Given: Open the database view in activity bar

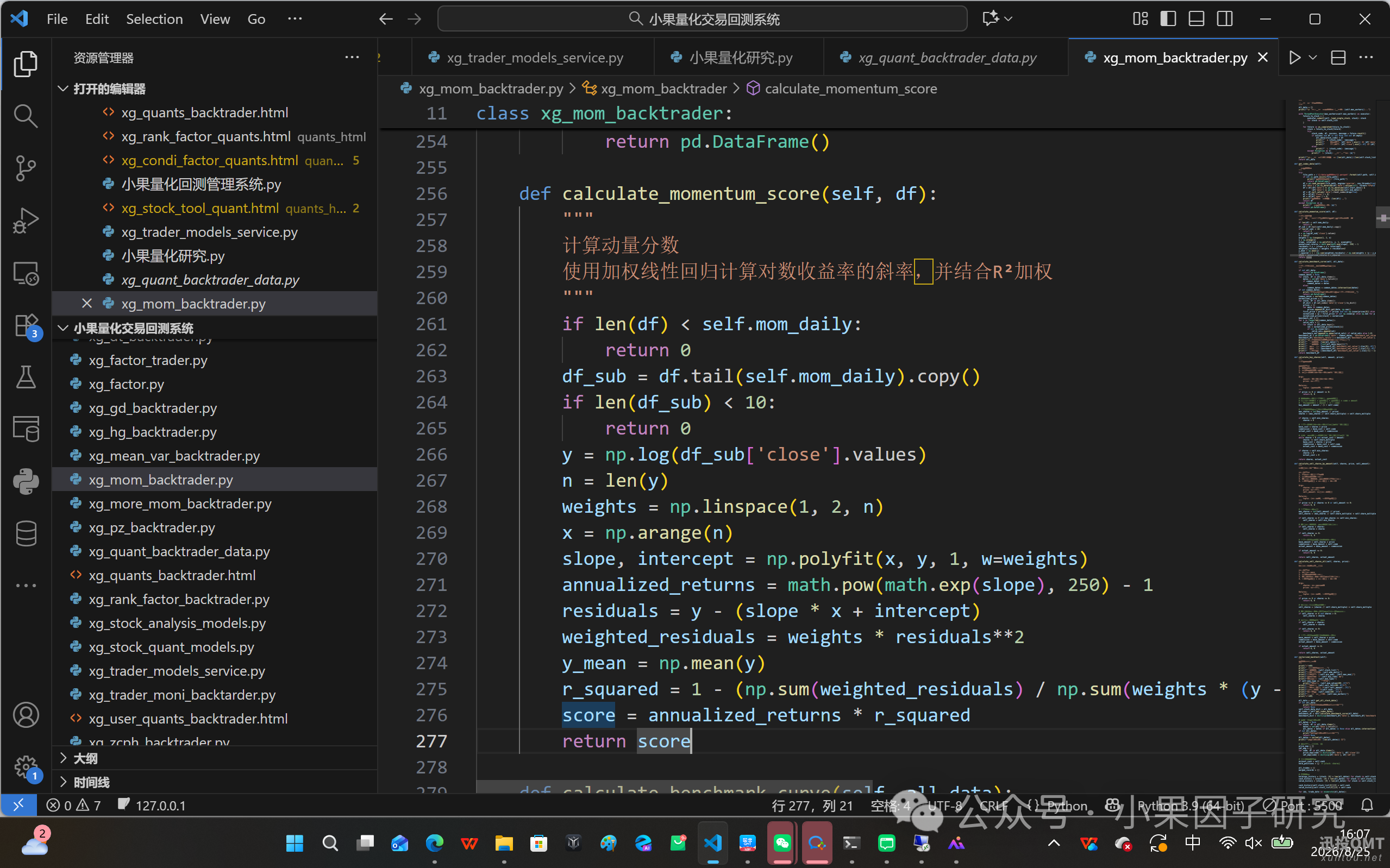Looking at the screenshot, I should click(x=25, y=533).
